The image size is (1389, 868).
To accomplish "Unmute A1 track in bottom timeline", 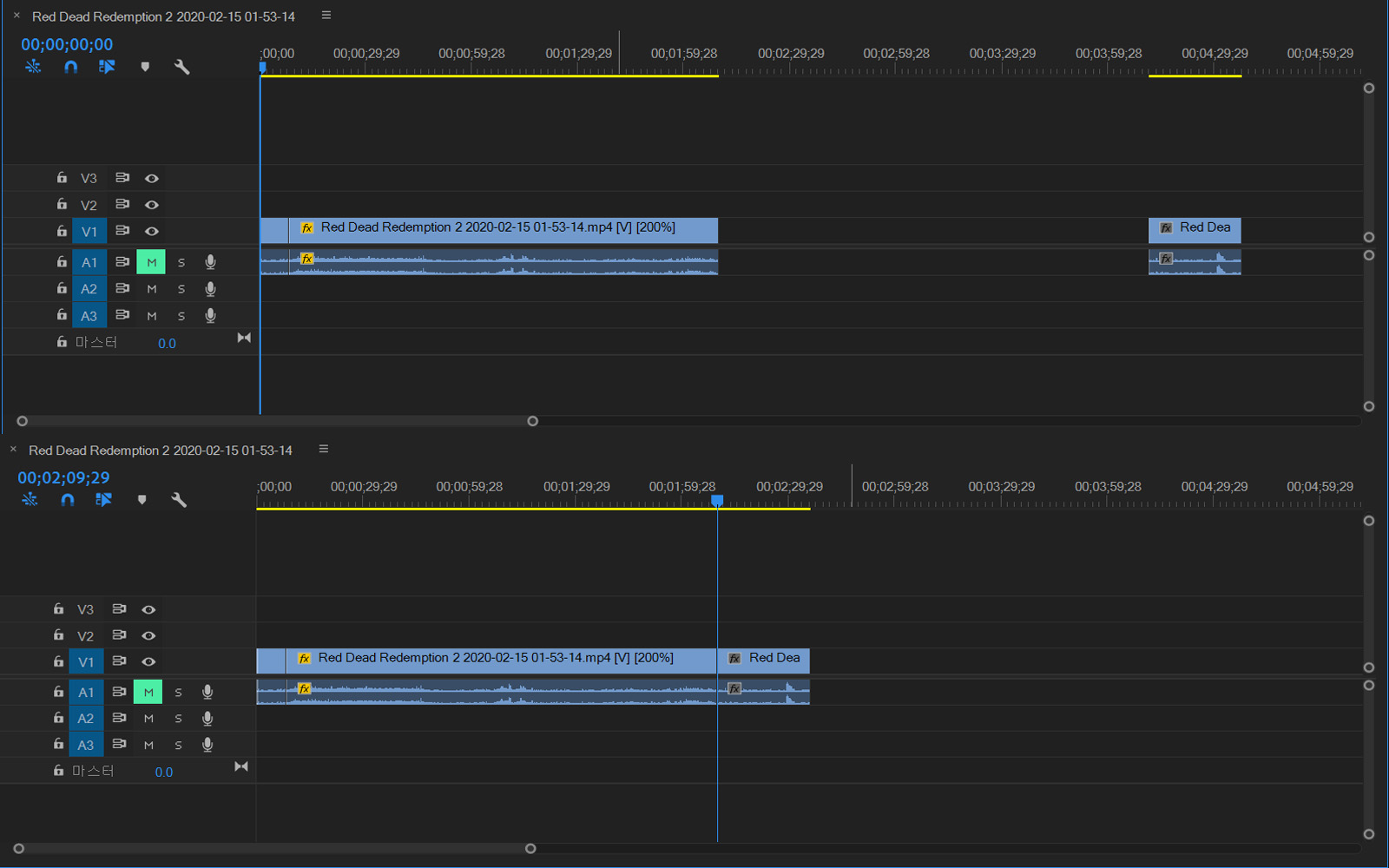I will pyautogui.click(x=148, y=692).
